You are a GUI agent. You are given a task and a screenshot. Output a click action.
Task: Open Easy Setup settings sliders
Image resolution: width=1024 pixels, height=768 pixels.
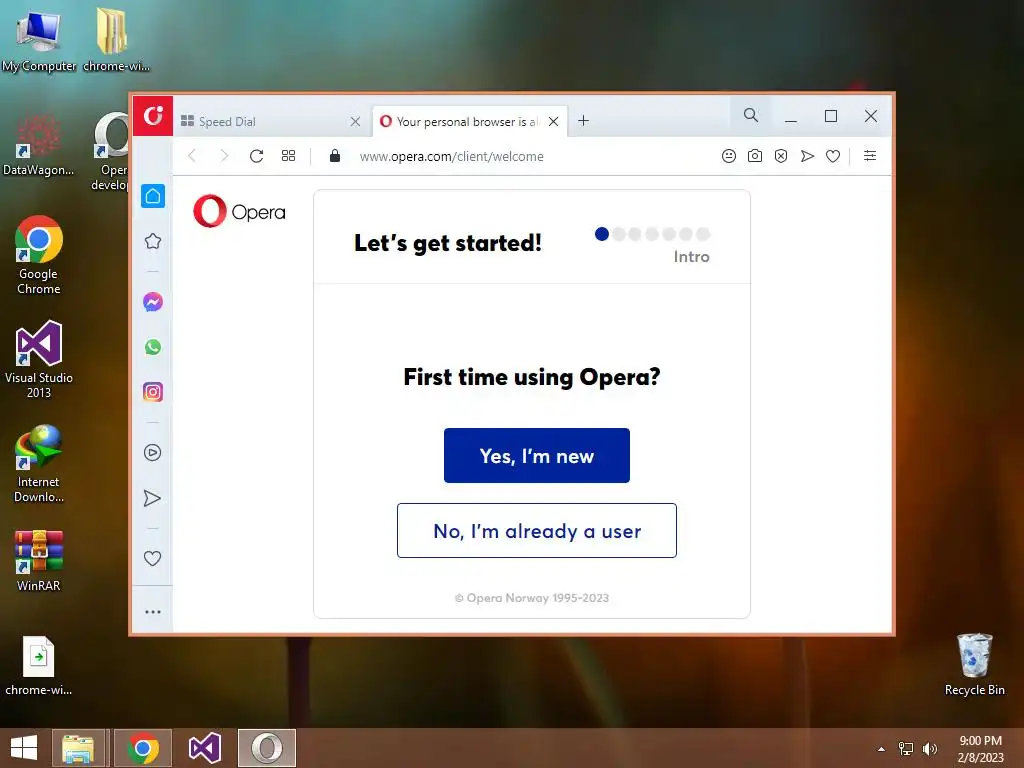point(870,155)
